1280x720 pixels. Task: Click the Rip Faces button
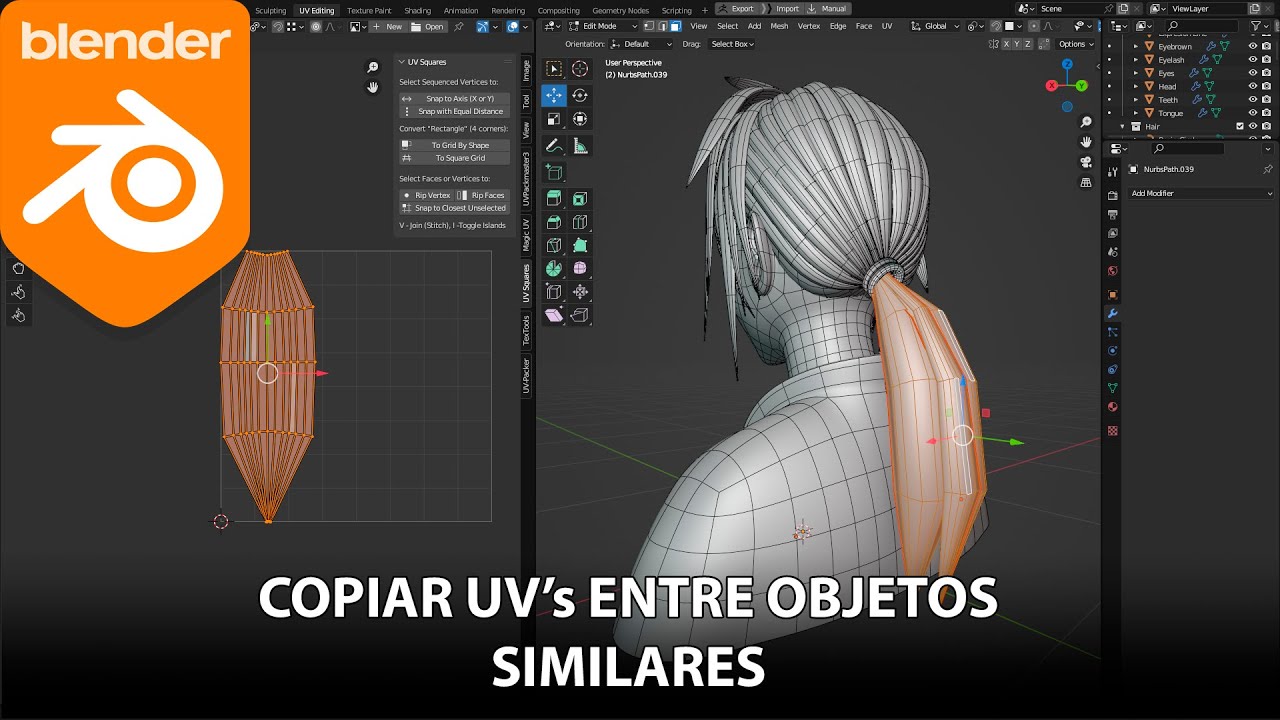pos(482,195)
